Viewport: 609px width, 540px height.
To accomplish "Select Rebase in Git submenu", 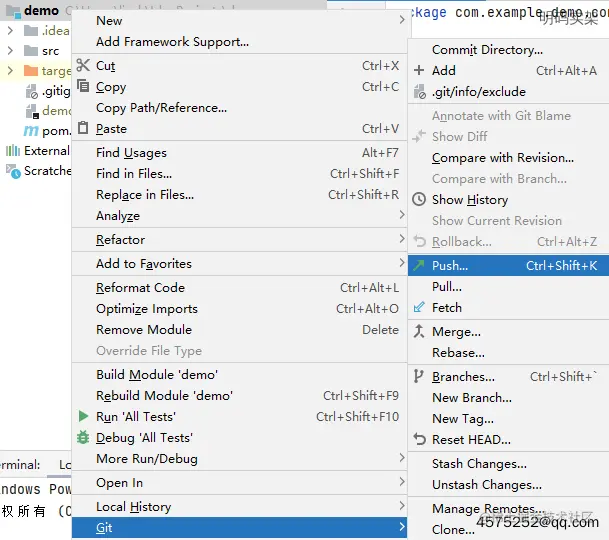I will [x=508, y=353].
